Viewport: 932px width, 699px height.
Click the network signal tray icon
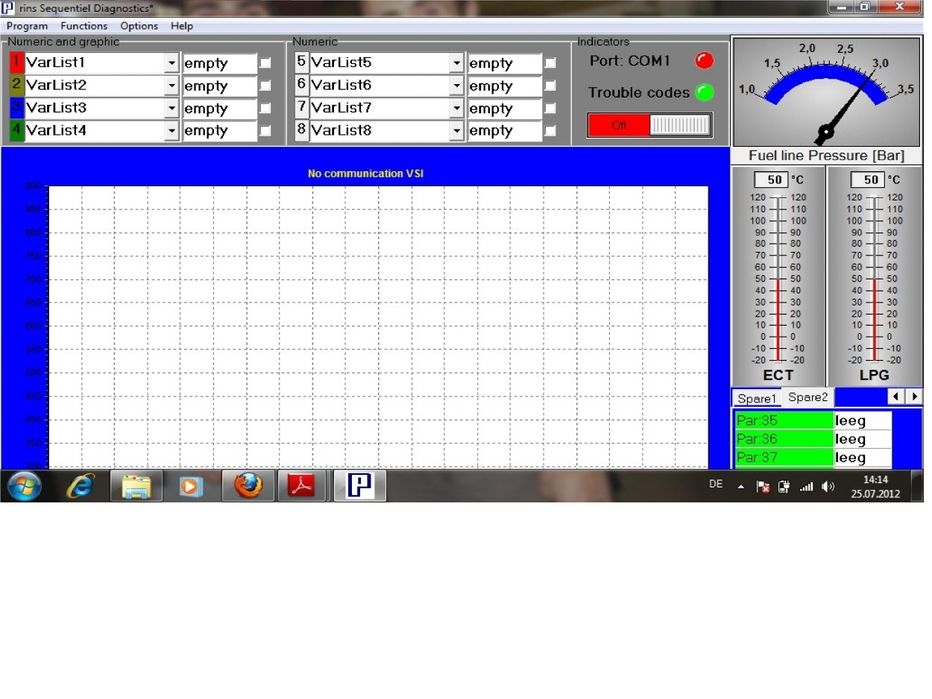coord(806,487)
